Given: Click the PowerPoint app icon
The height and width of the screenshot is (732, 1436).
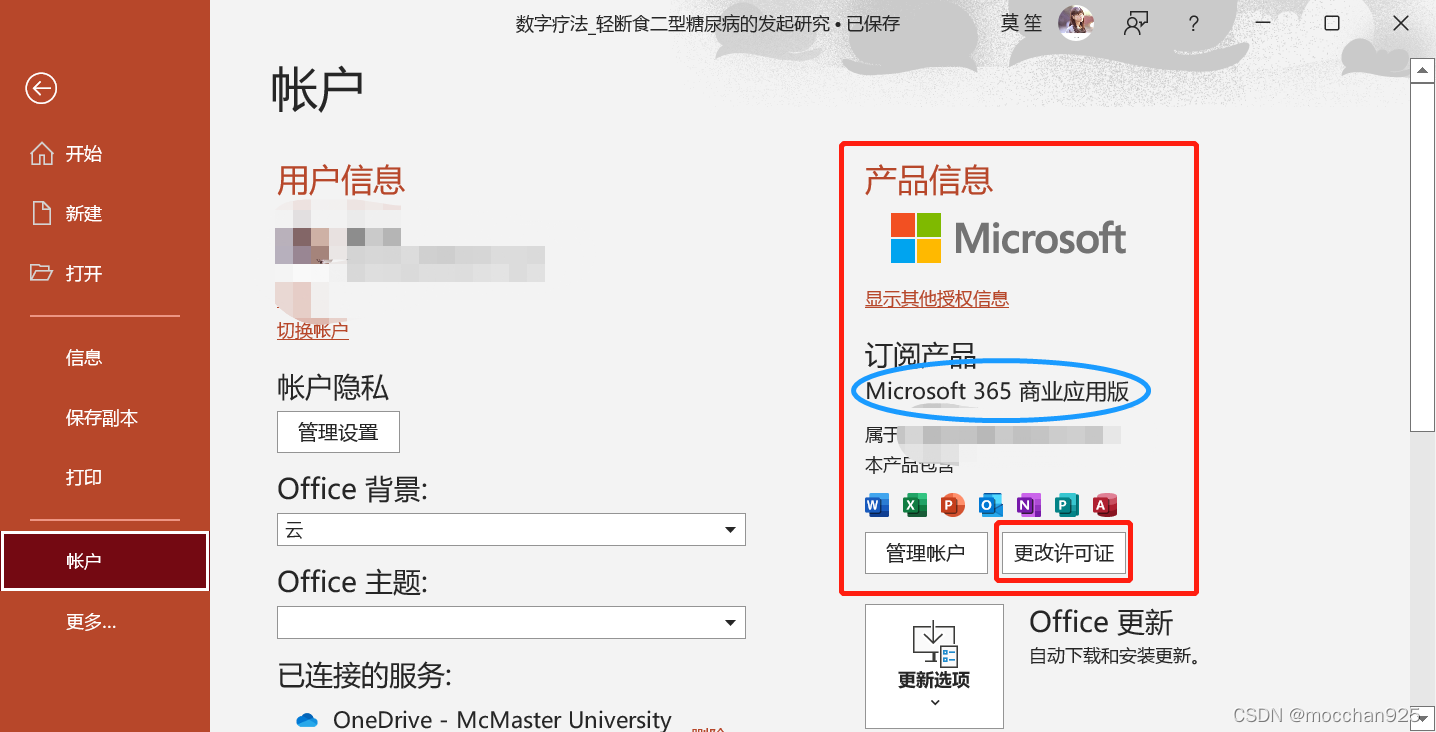Looking at the screenshot, I should point(952,505).
